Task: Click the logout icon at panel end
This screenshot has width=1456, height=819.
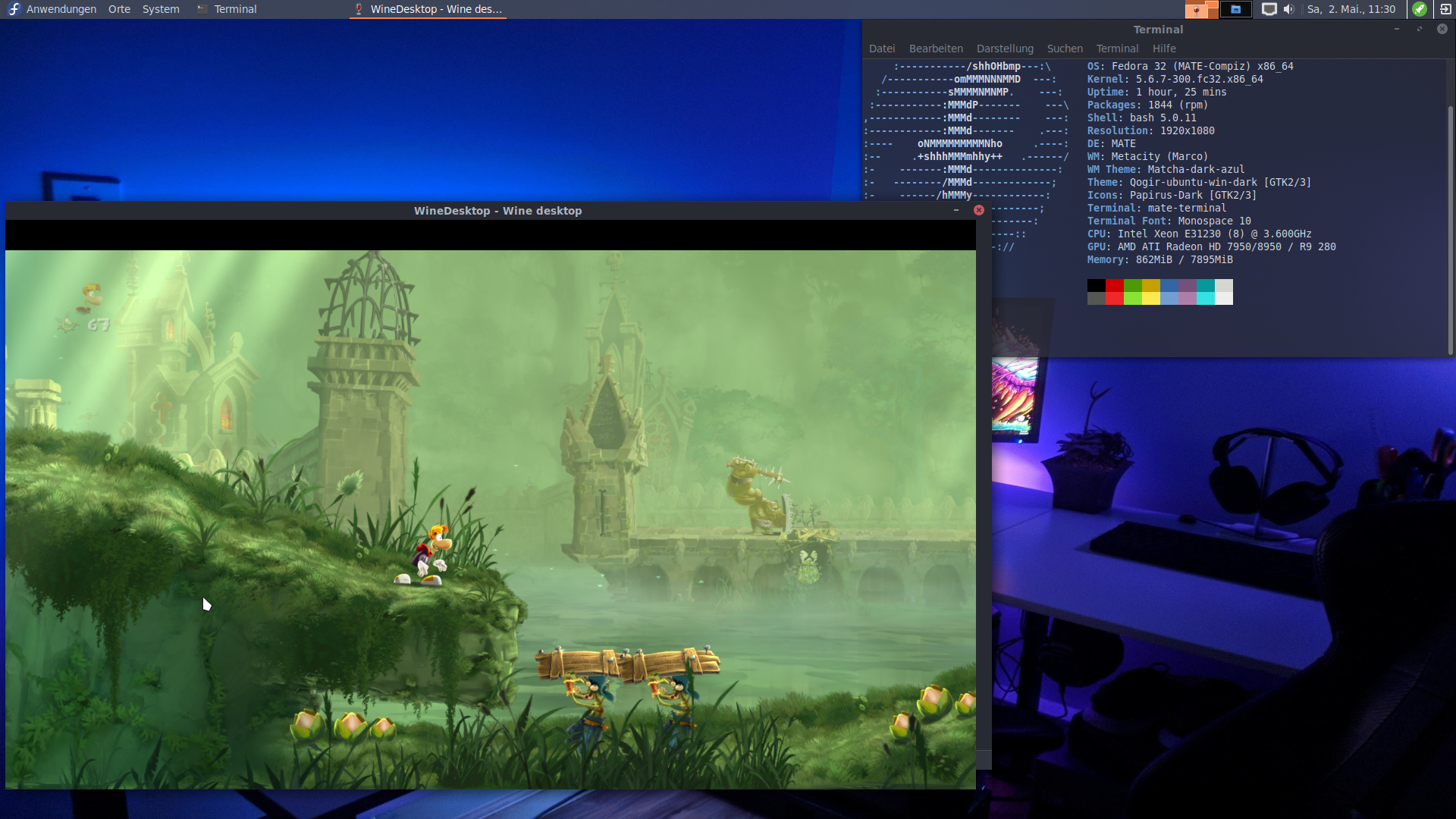Action: [1445, 9]
